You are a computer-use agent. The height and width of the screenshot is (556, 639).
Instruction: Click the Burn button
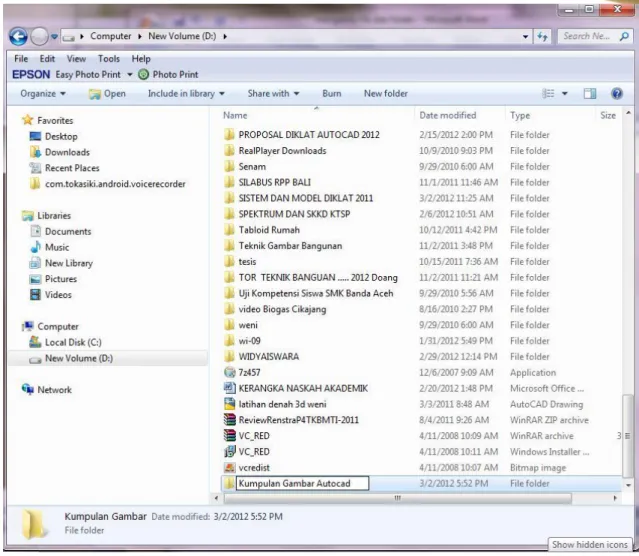pos(332,94)
